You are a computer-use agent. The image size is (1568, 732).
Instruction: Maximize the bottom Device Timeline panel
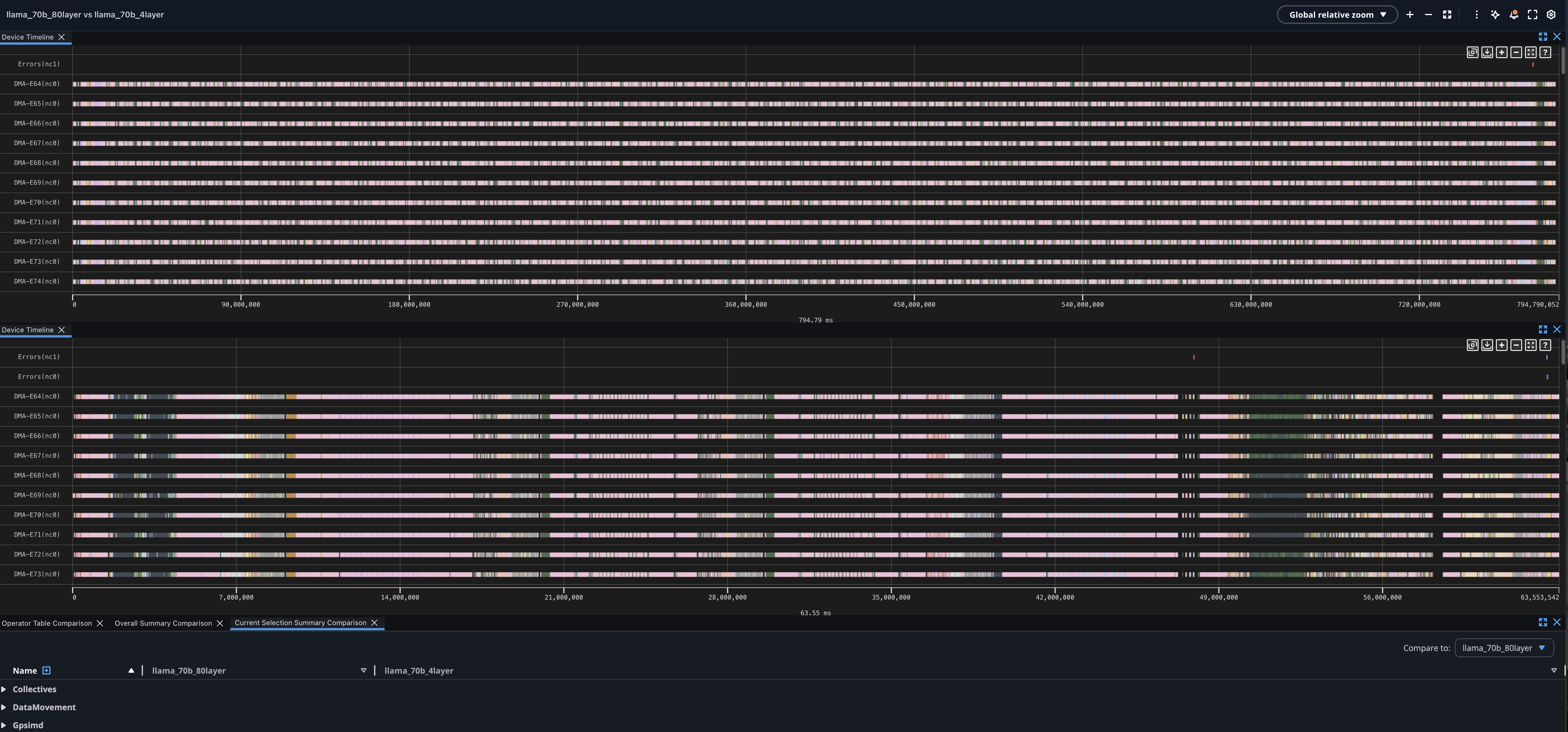click(1543, 330)
